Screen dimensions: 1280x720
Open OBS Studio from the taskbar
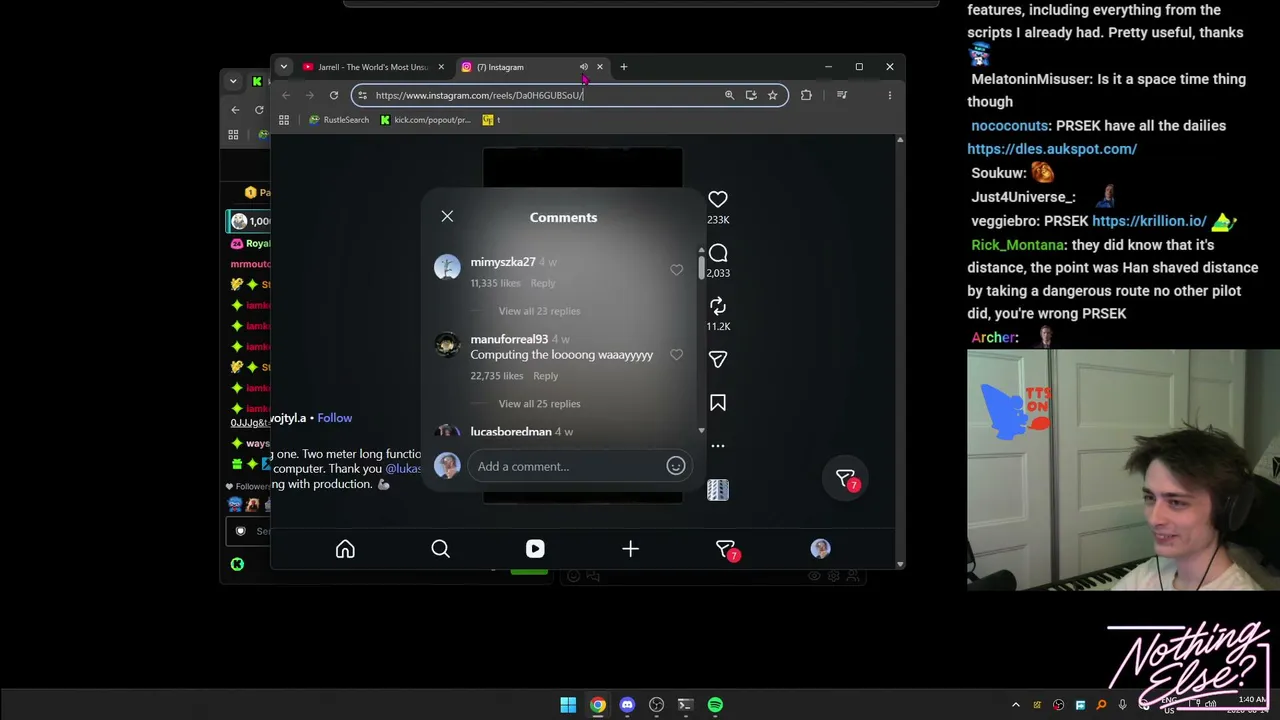pos(656,705)
